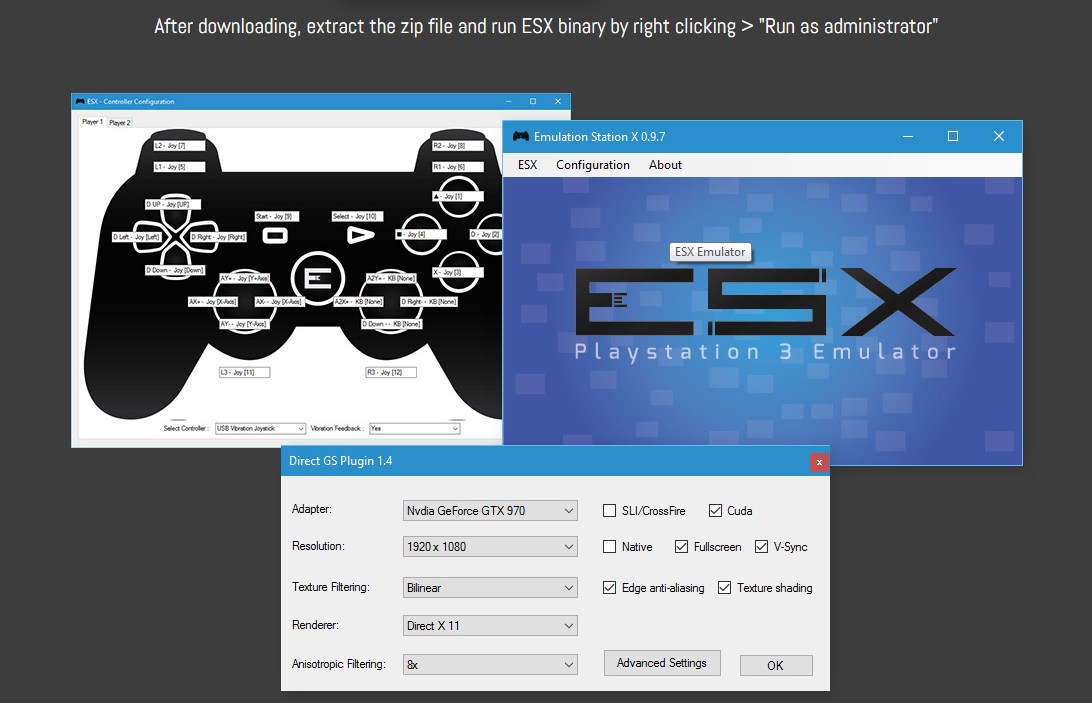The height and width of the screenshot is (703, 1092).
Task: Close the Controller Configuration window
Action: click(x=557, y=101)
